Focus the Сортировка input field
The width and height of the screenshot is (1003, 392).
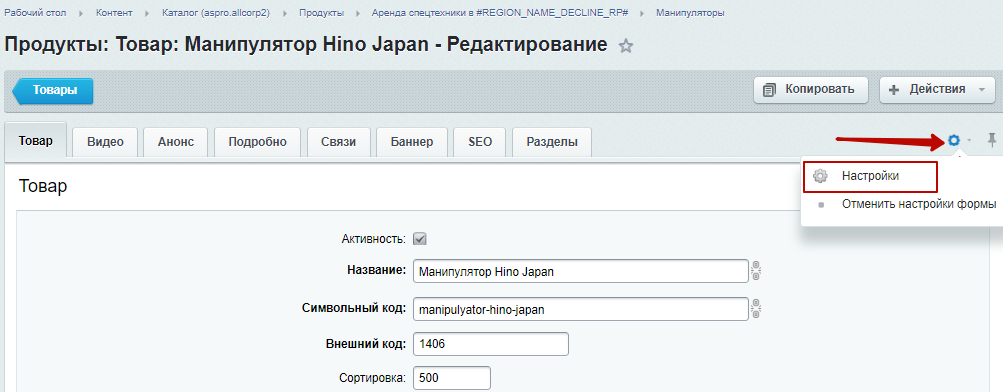(x=452, y=377)
